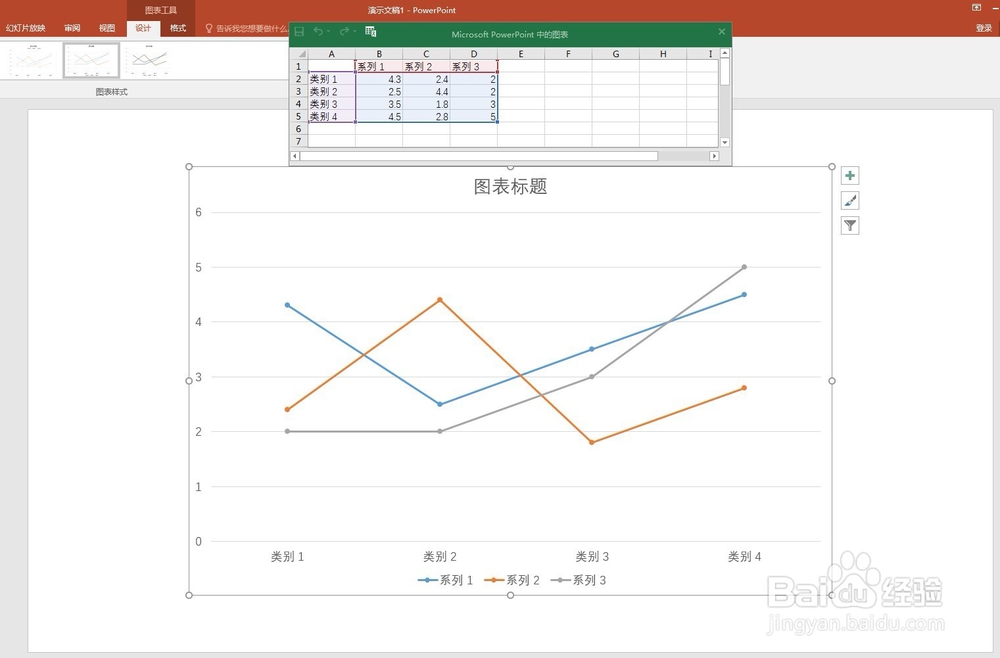The height and width of the screenshot is (658, 1000).
Task: Click the data sheet vertical scrollbar thumb
Action: click(x=724, y=72)
